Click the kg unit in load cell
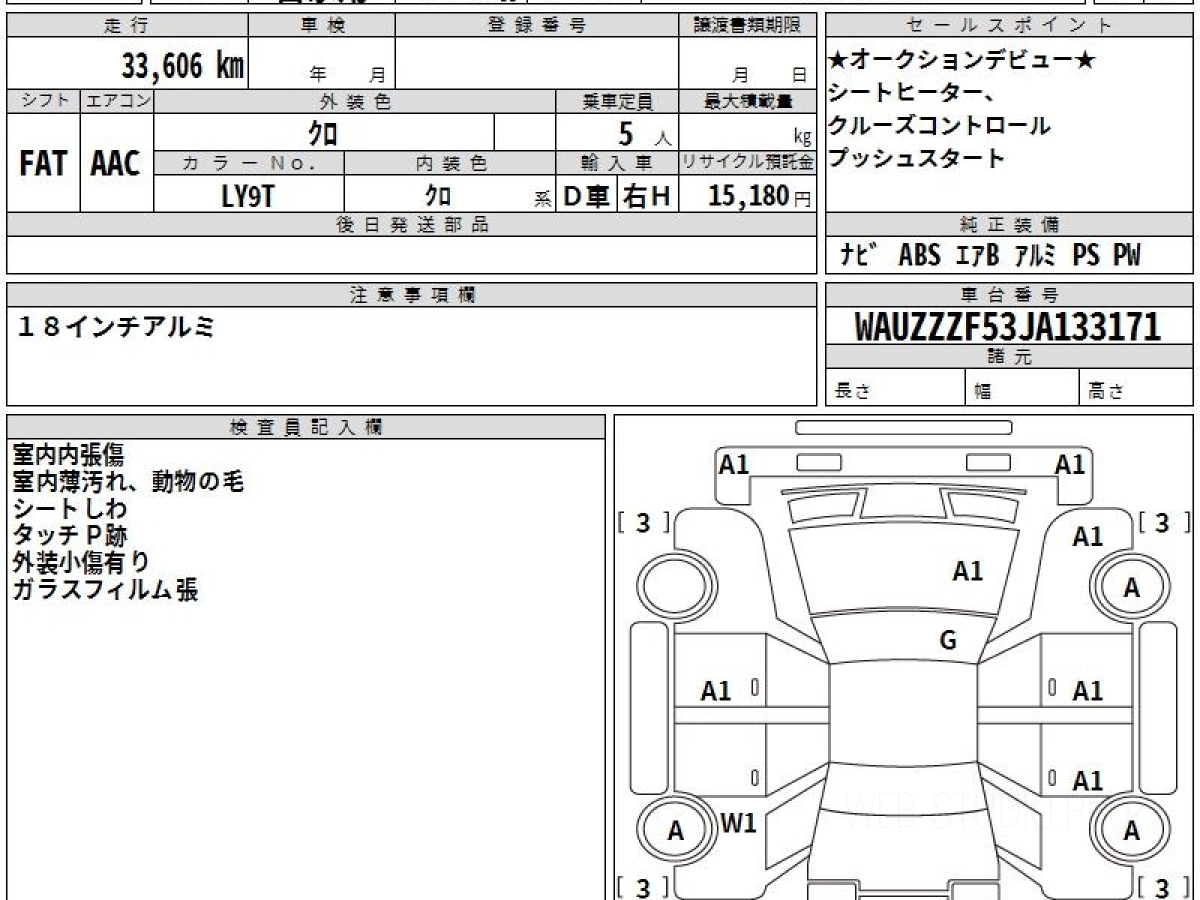 (802, 139)
